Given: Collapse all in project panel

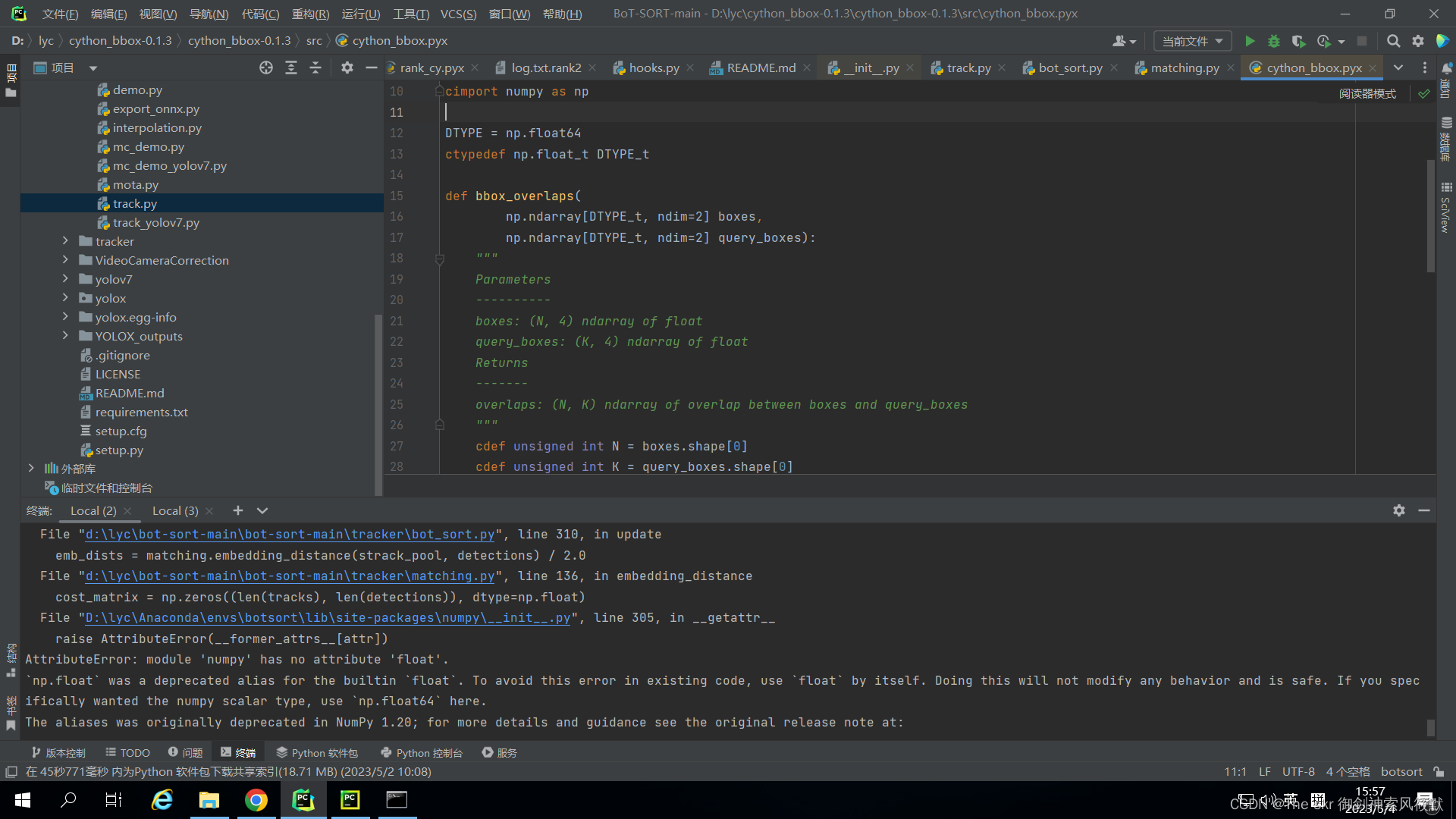Looking at the screenshot, I should click(x=315, y=68).
